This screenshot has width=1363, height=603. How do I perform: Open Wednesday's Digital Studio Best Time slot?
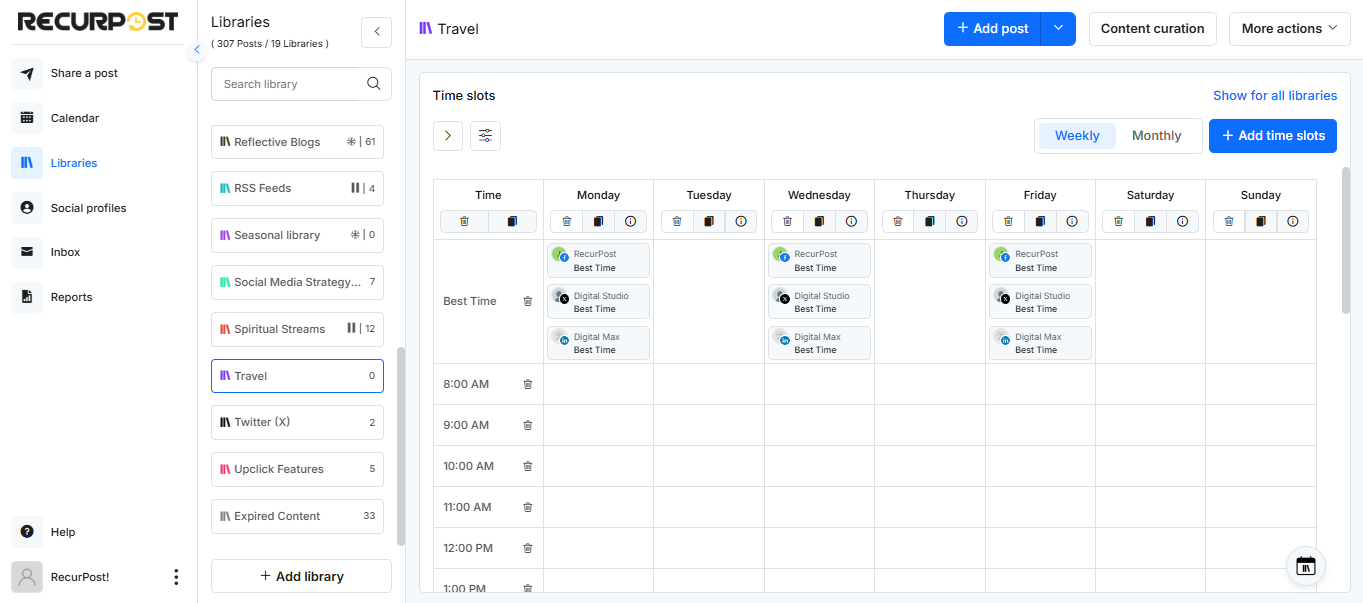819,302
